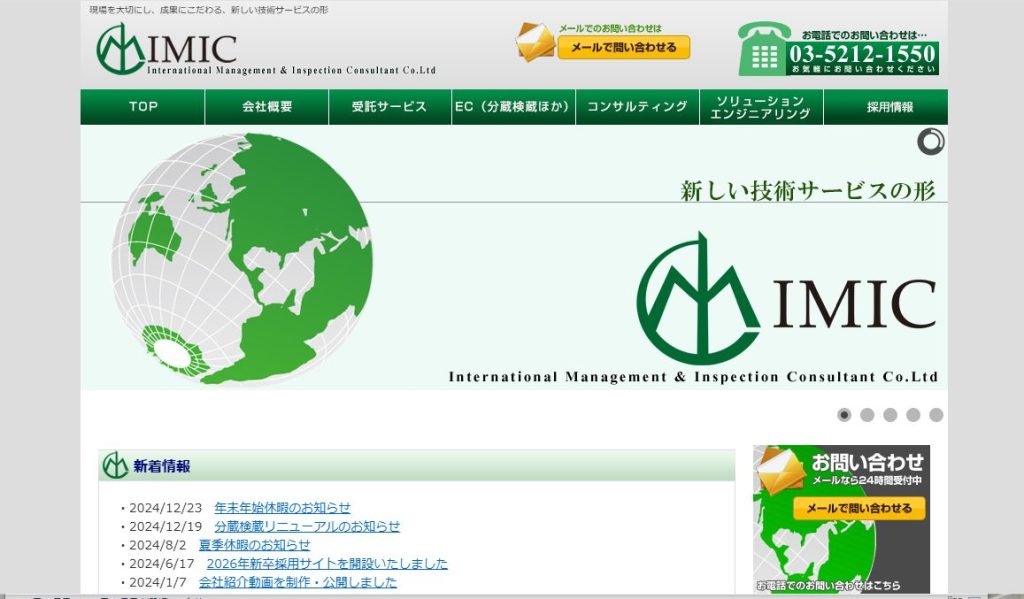Open the コンサルティング menu item
1024x599 pixels.
(637, 106)
